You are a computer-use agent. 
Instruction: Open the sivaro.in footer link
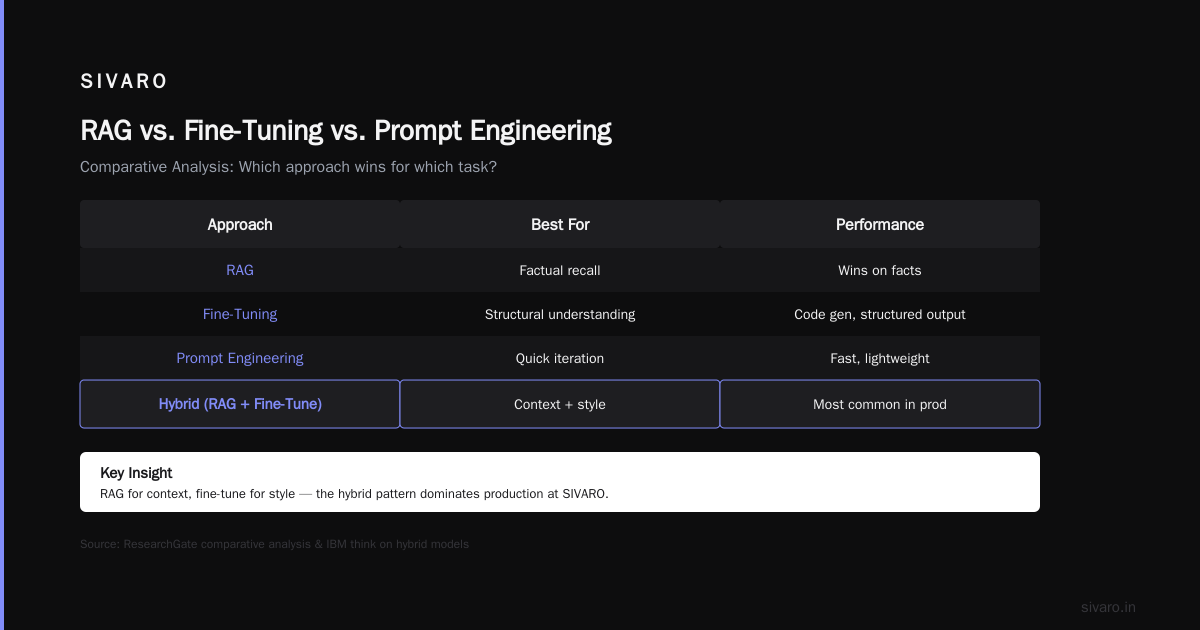(1108, 607)
